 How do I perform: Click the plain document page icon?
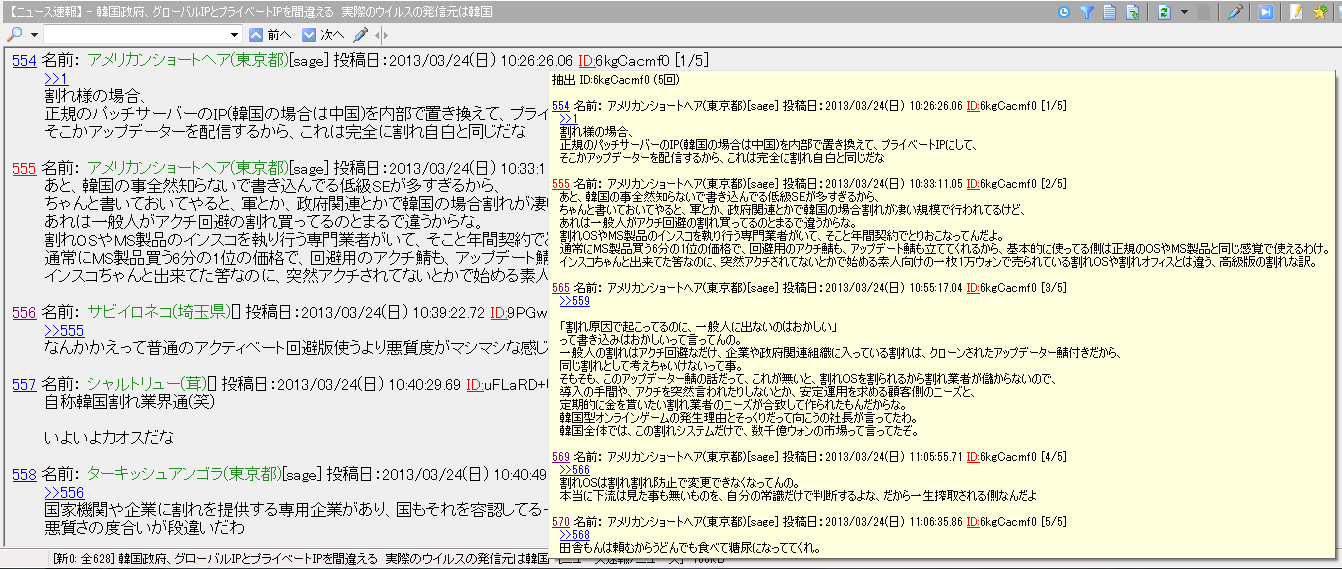click(1110, 12)
